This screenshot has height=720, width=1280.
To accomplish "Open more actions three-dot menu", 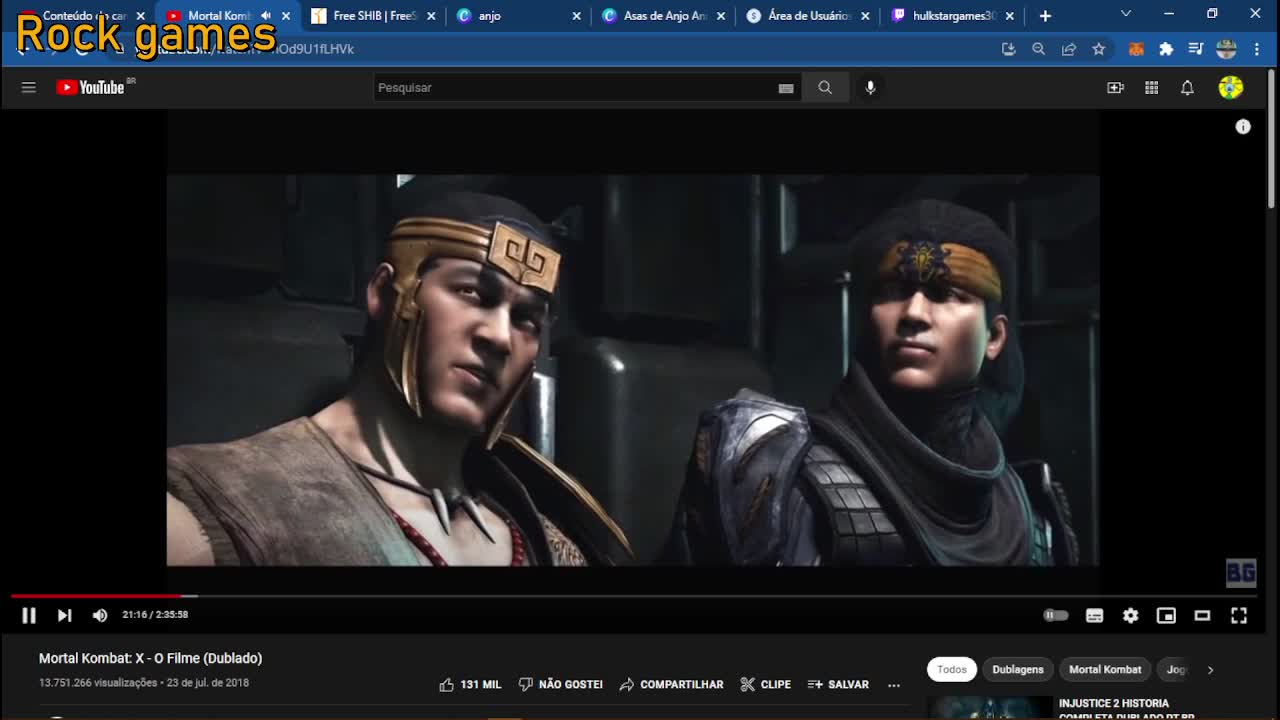I will [x=894, y=685].
